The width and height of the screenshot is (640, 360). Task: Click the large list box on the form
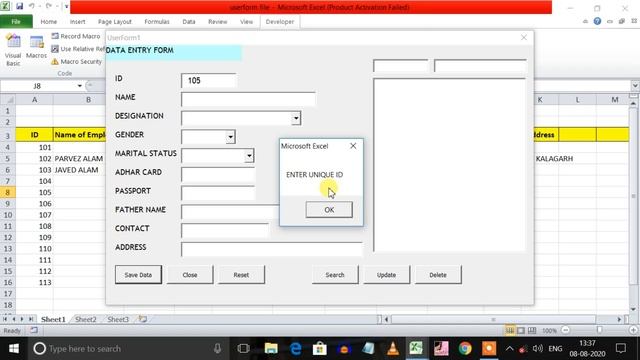tap(449, 165)
